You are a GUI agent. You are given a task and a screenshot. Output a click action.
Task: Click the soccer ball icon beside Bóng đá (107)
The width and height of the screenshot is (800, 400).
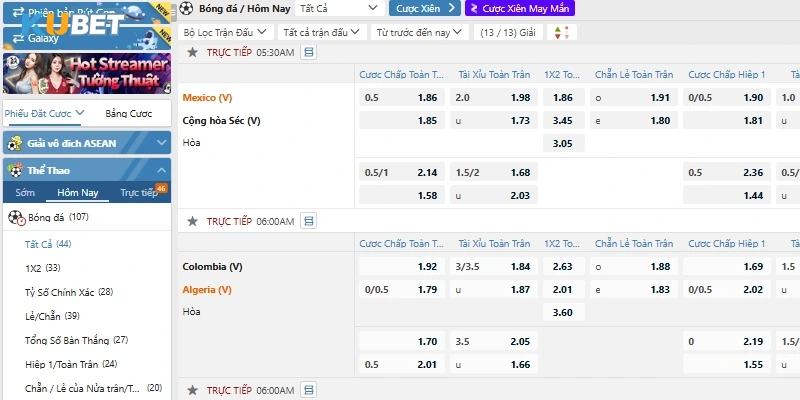tap(16, 217)
